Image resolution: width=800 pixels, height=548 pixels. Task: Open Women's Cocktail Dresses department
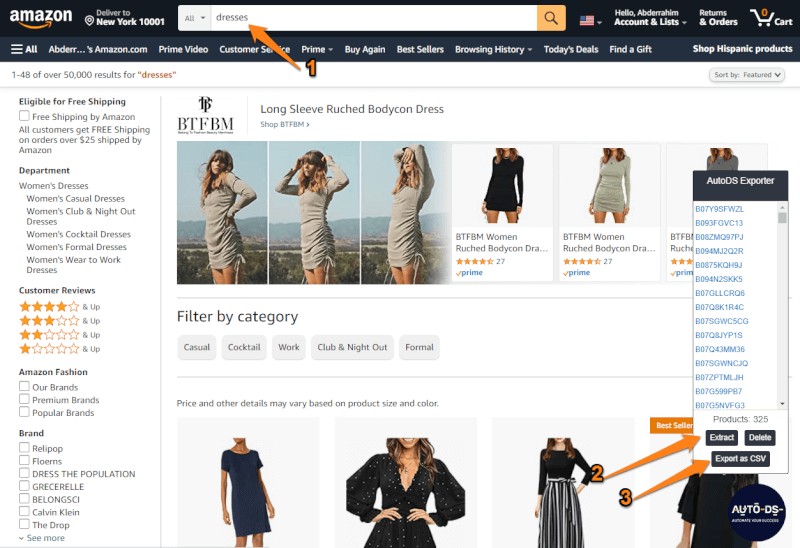tap(79, 234)
